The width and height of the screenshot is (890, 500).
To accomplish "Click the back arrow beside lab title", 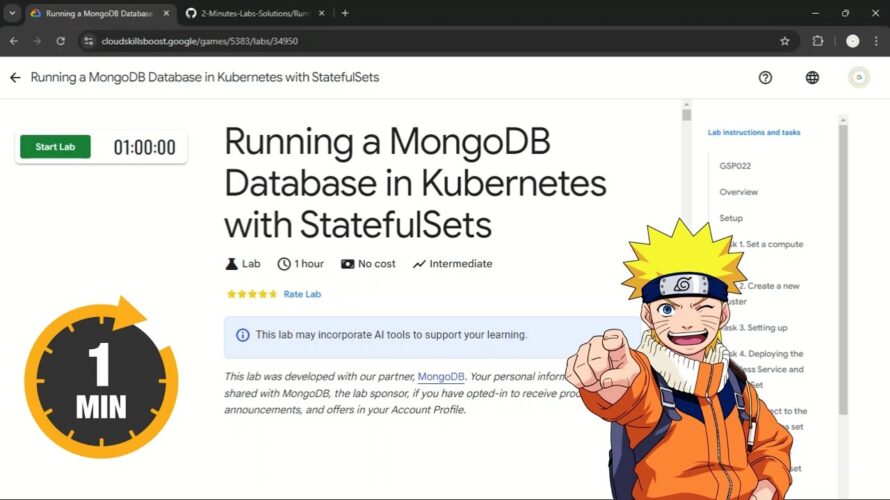I will (x=15, y=77).
